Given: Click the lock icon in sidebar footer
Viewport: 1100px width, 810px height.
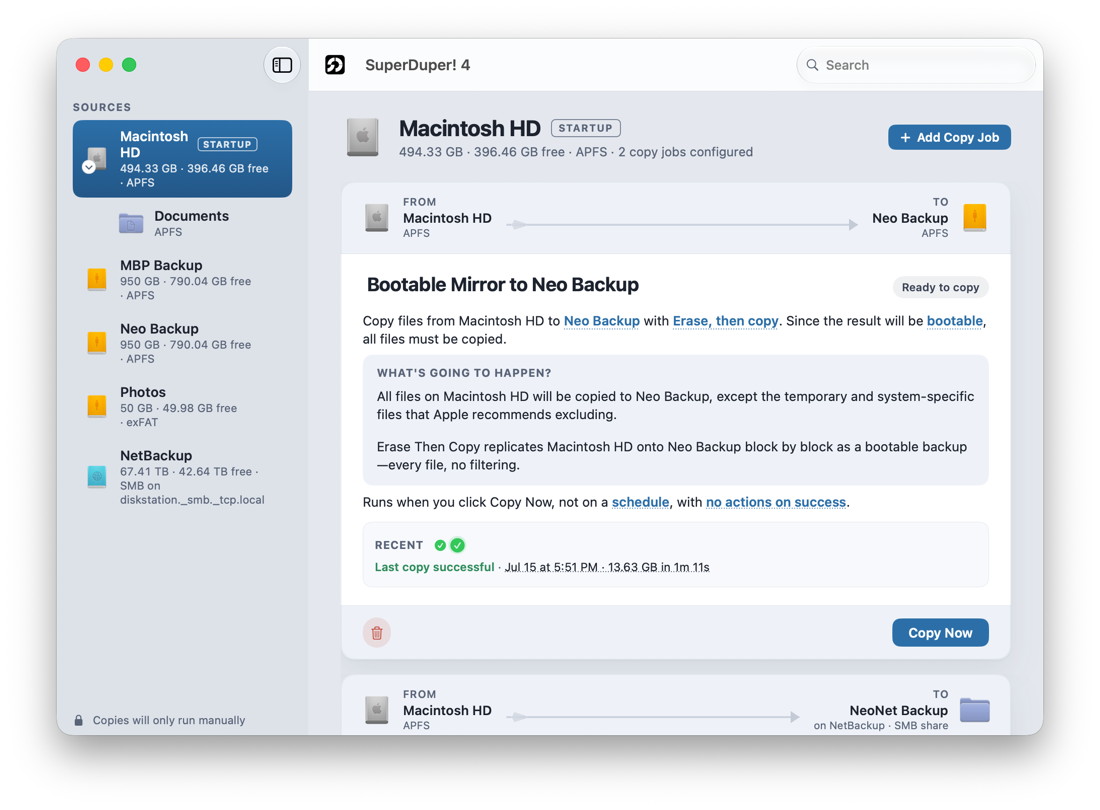Looking at the screenshot, I should coord(79,720).
